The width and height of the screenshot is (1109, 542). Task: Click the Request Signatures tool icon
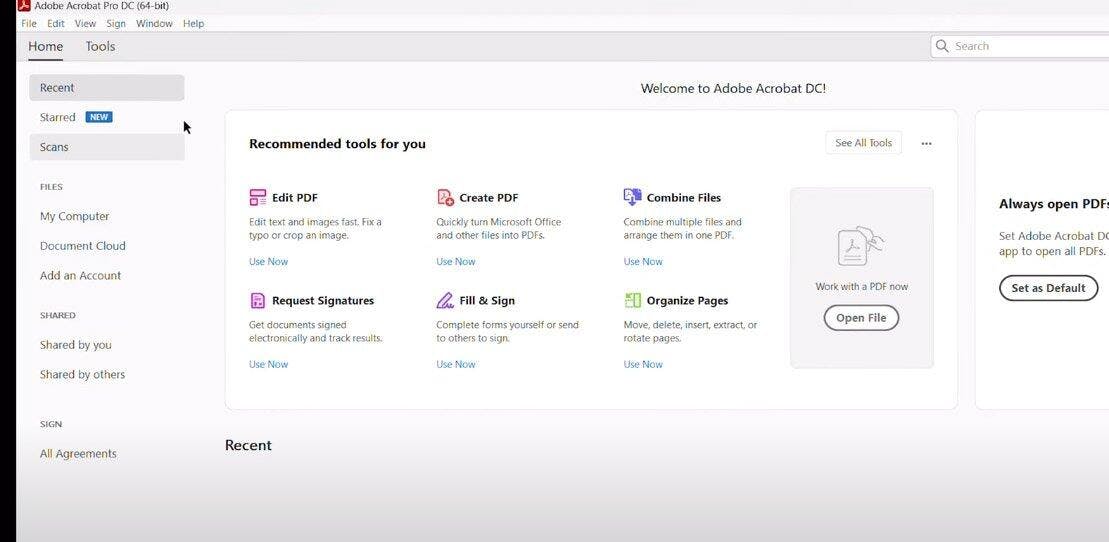point(257,301)
